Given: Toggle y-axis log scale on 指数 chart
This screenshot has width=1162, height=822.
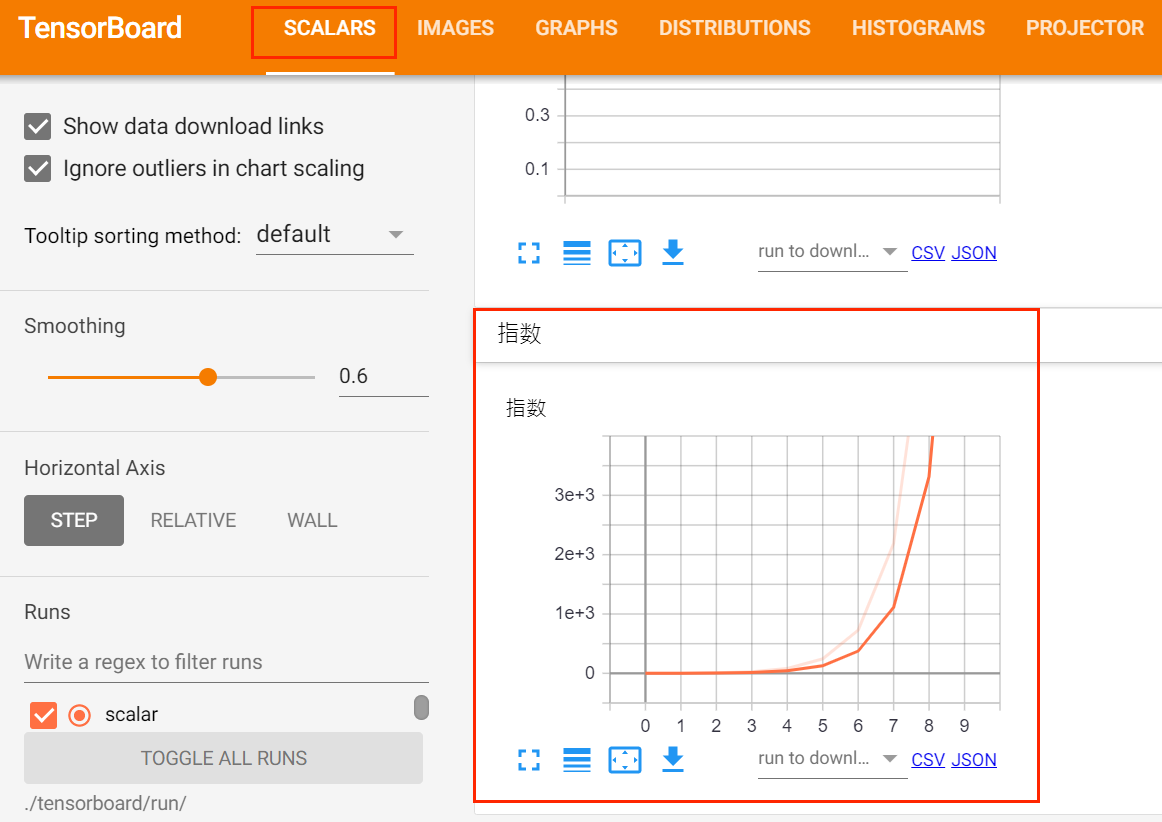Looking at the screenshot, I should [577, 760].
